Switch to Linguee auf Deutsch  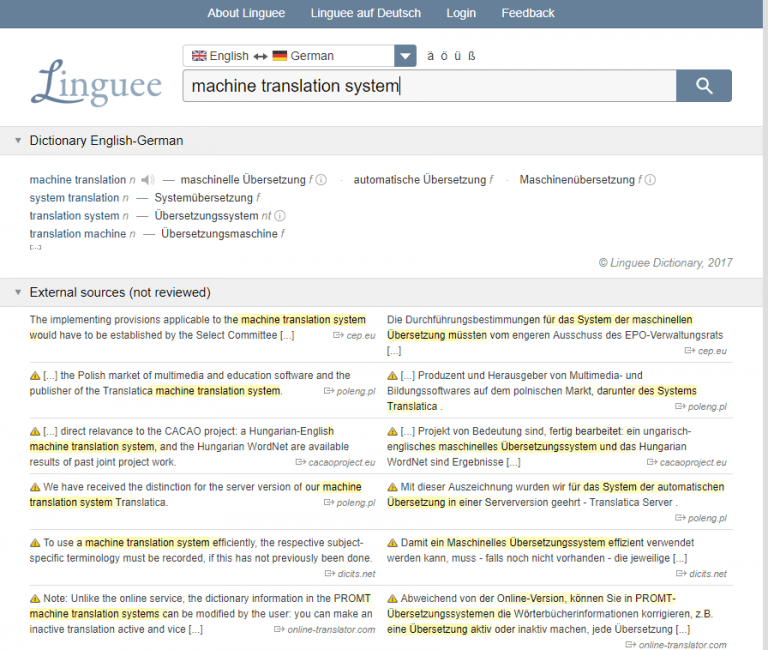366,13
